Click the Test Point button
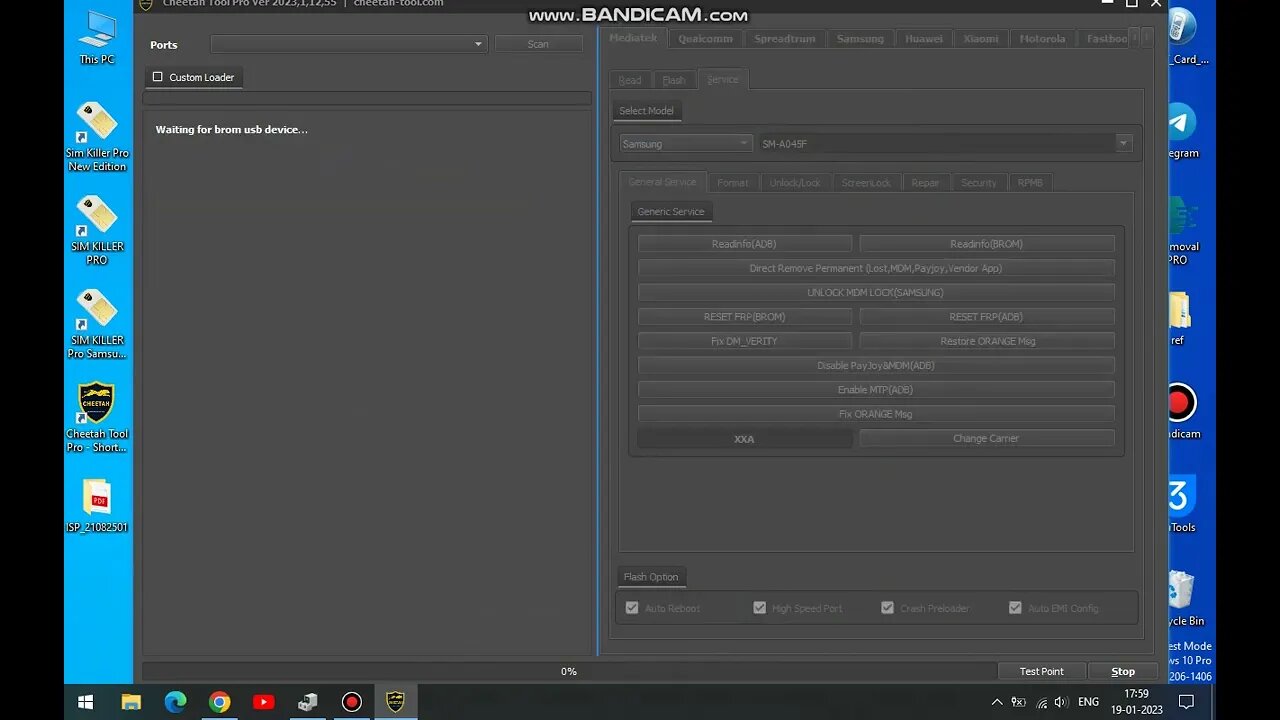This screenshot has width=1280, height=720. 1041,671
